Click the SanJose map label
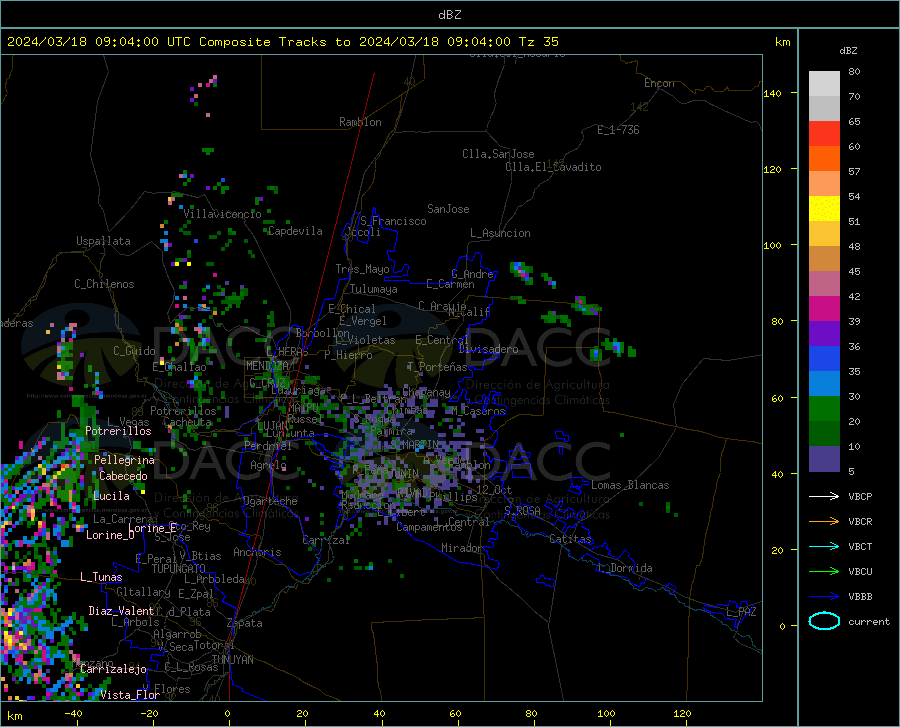The width and height of the screenshot is (900, 727). click(x=448, y=209)
